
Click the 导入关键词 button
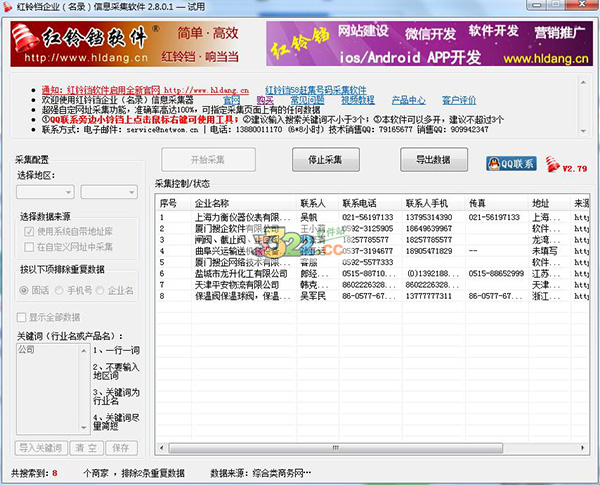pyautogui.click(x=41, y=448)
